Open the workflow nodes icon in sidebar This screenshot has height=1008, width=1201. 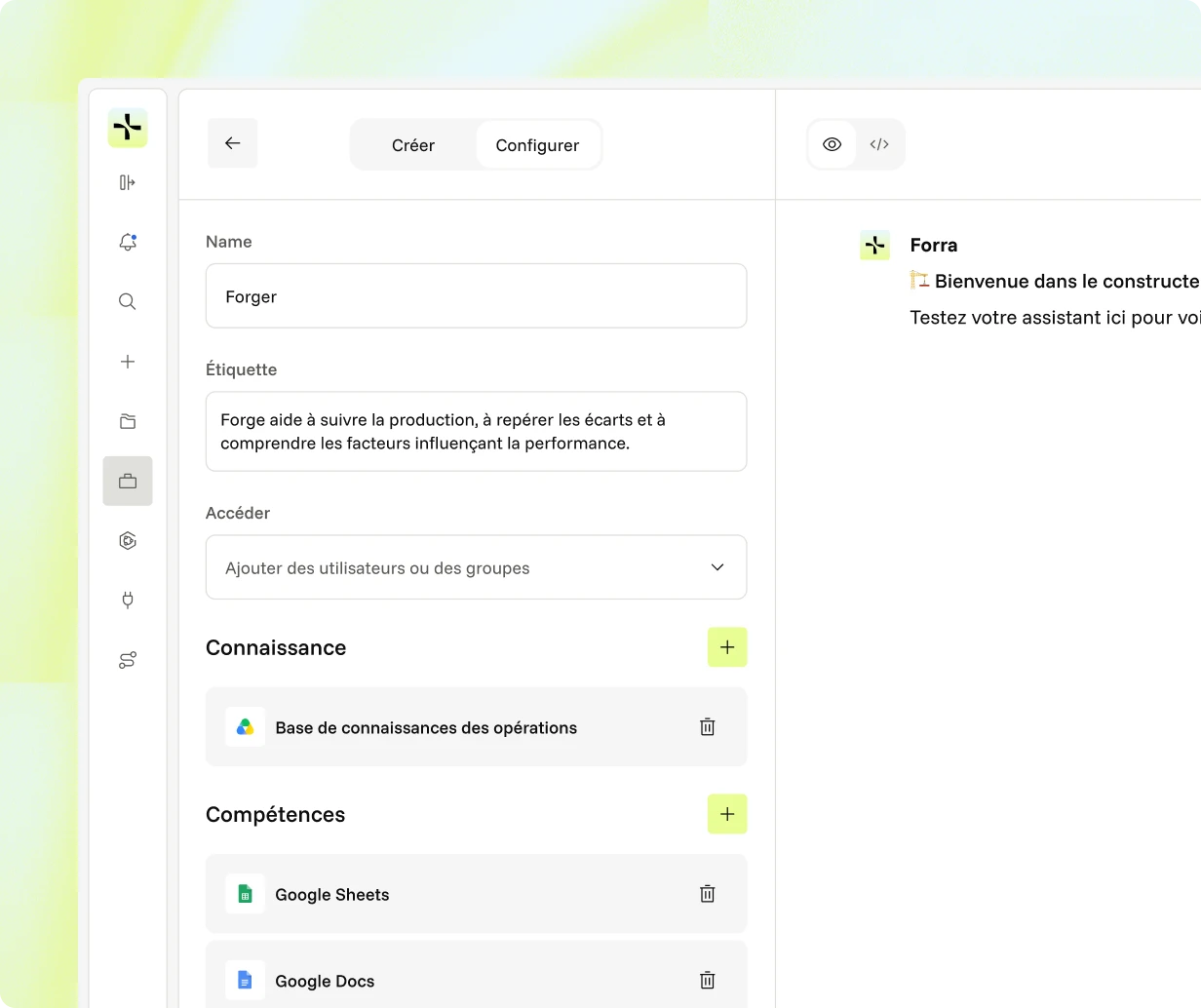point(128,660)
